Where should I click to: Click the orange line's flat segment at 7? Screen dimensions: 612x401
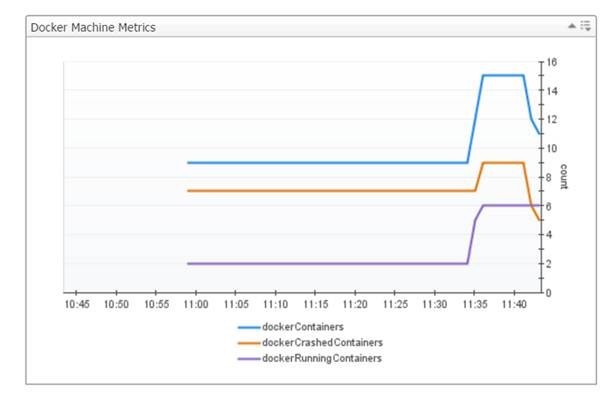pyautogui.click(x=331, y=191)
